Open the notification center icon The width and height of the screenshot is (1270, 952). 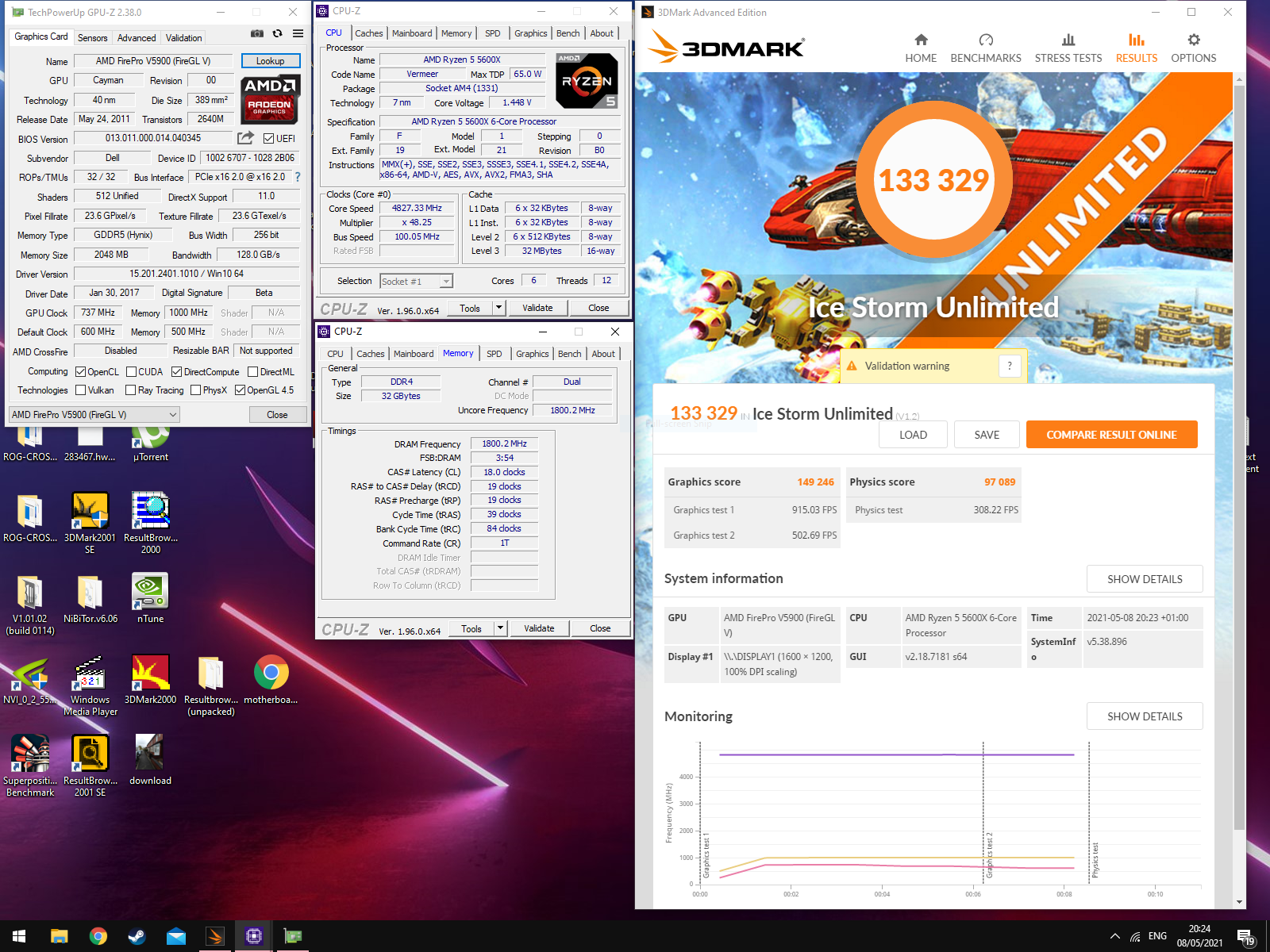point(1245,938)
